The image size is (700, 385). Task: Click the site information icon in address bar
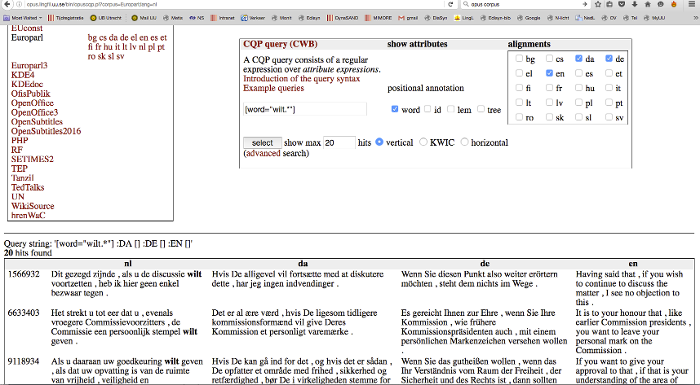(x=19, y=4)
